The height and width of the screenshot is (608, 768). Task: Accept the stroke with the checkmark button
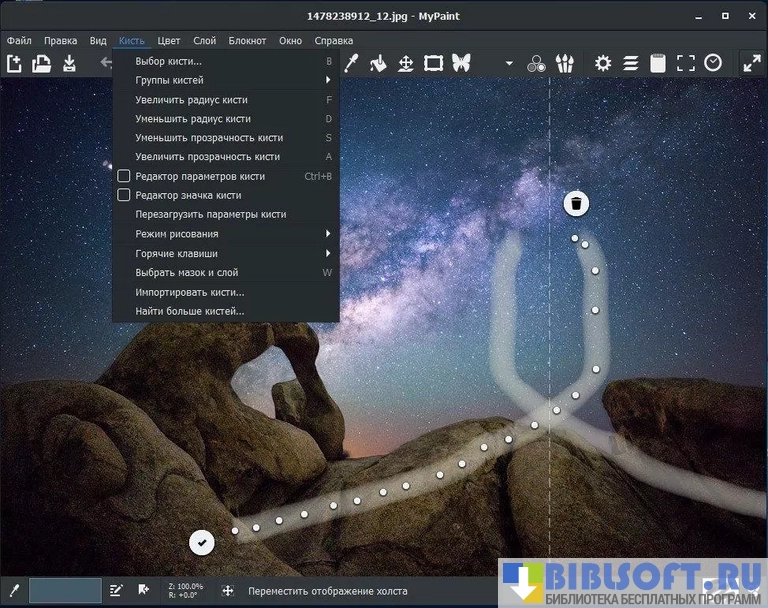pos(202,542)
